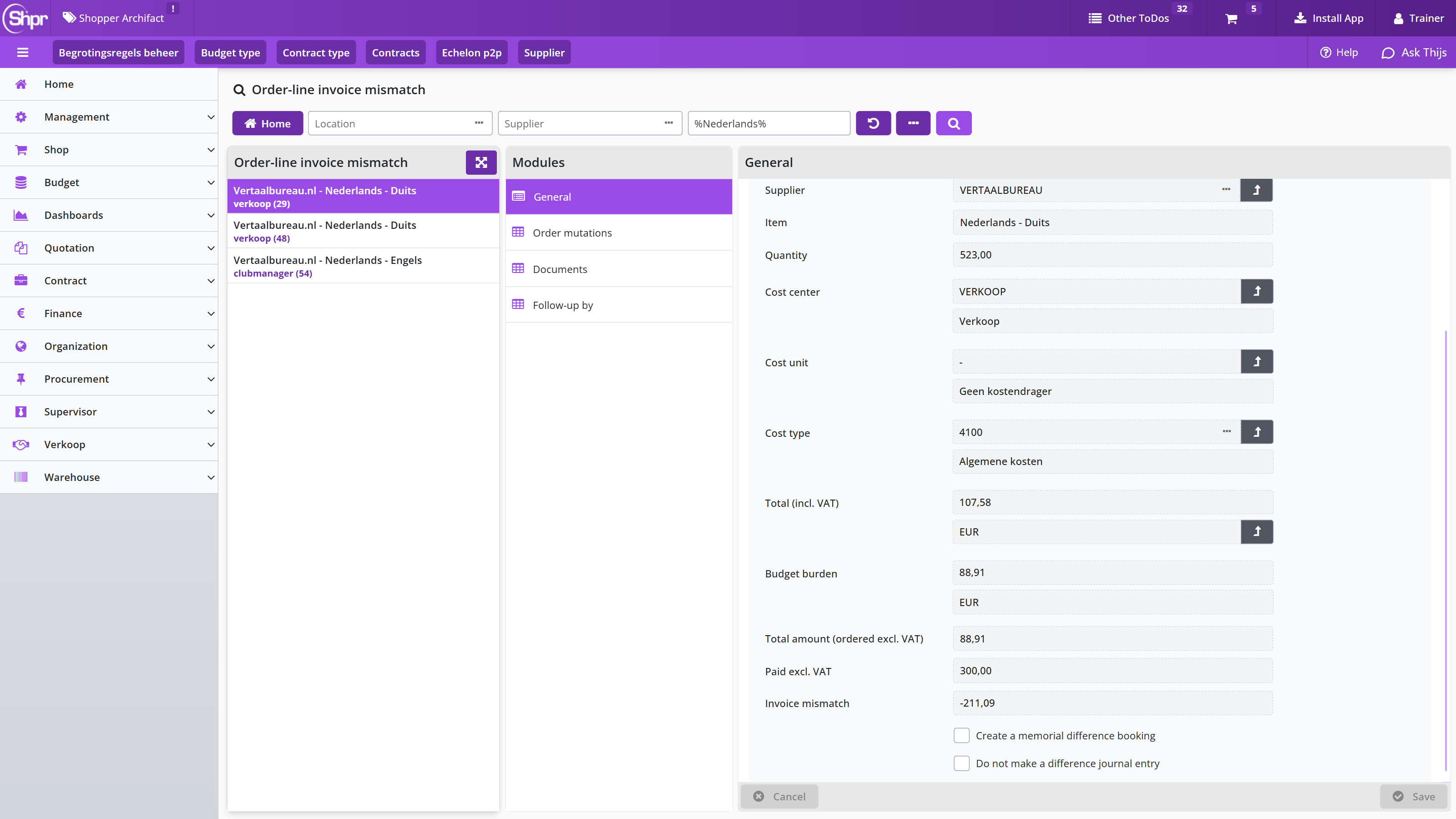Open the Follow-up by module
The height and width of the screenshot is (819, 1456).
619,305
